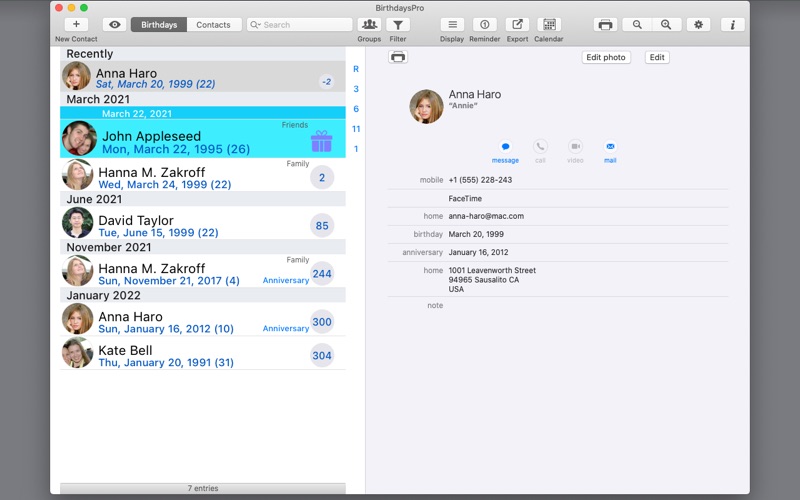Click David Taylor's avatar photo
The width and height of the screenshot is (800, 500).
pos(78,223)
